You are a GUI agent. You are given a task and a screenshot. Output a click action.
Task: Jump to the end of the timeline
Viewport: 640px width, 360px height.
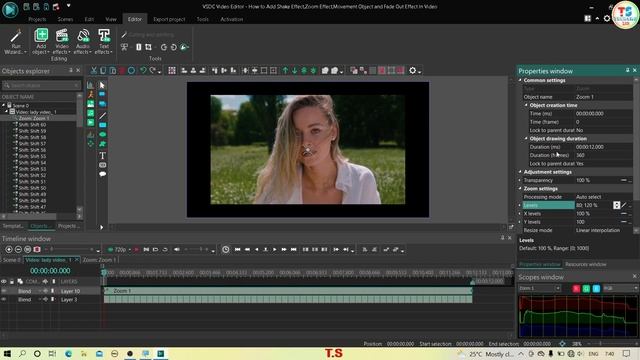[293, 249]
